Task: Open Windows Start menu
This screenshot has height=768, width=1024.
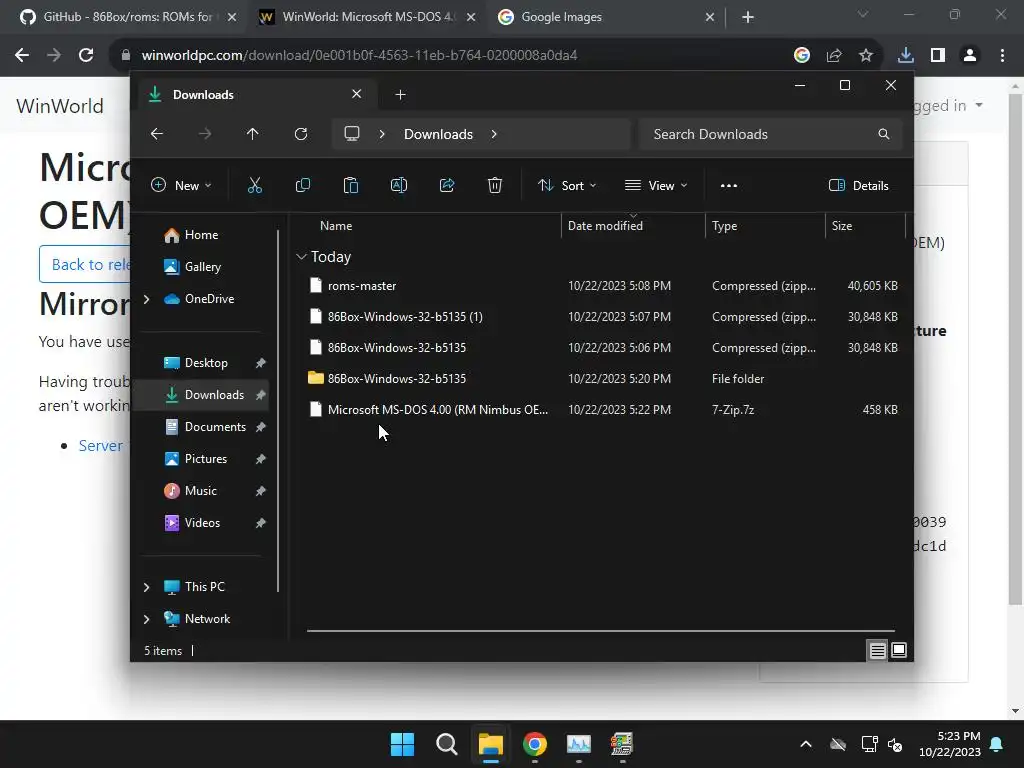Action: [x=402, y=744]
